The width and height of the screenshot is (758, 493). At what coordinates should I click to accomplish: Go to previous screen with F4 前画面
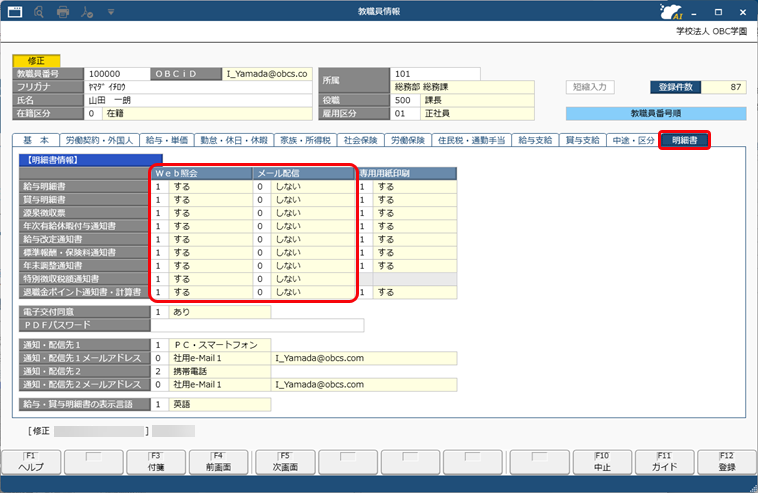[219, 462]
